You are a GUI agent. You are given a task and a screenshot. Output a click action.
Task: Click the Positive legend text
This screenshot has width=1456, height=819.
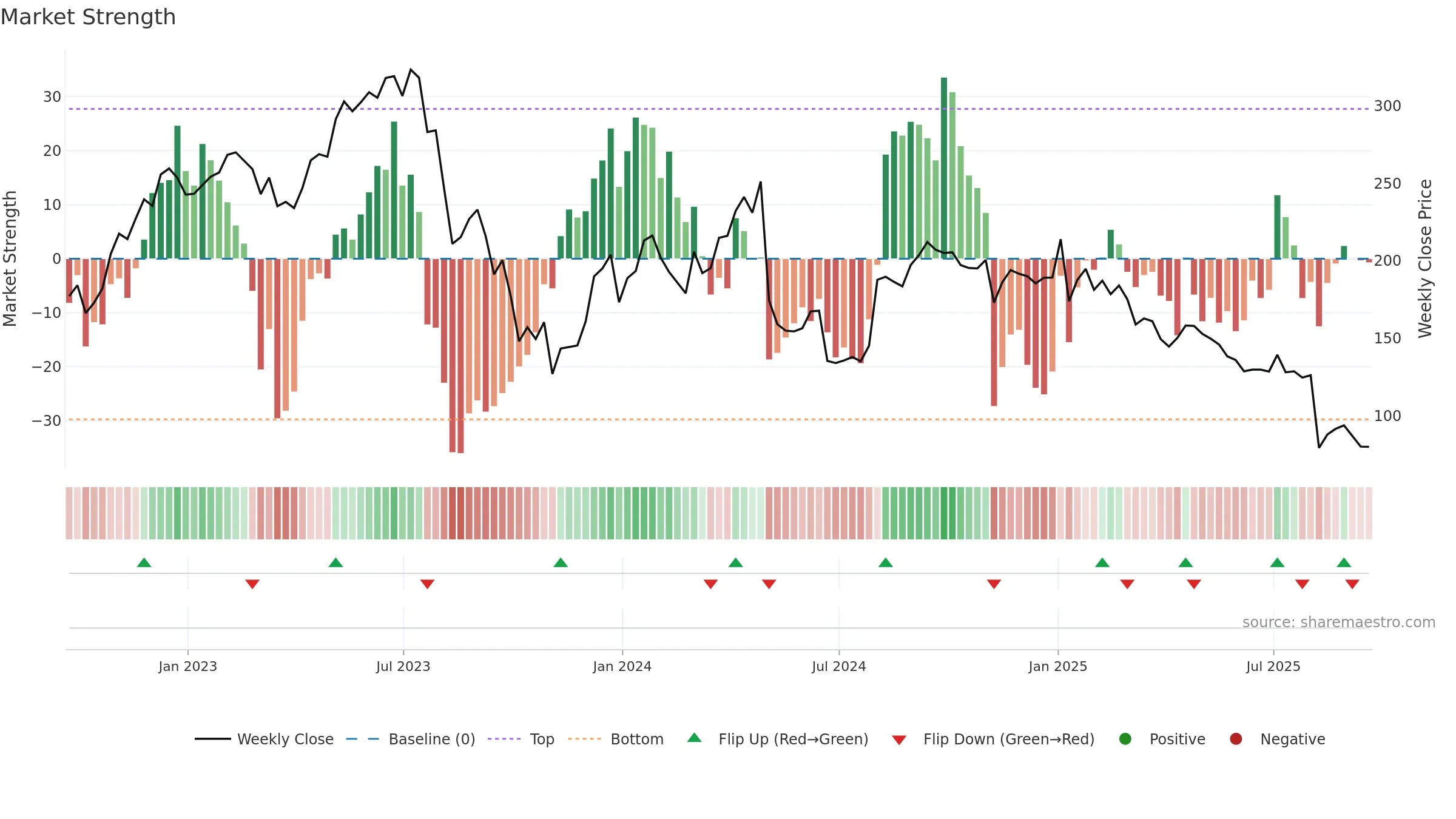click(1178, 739)
